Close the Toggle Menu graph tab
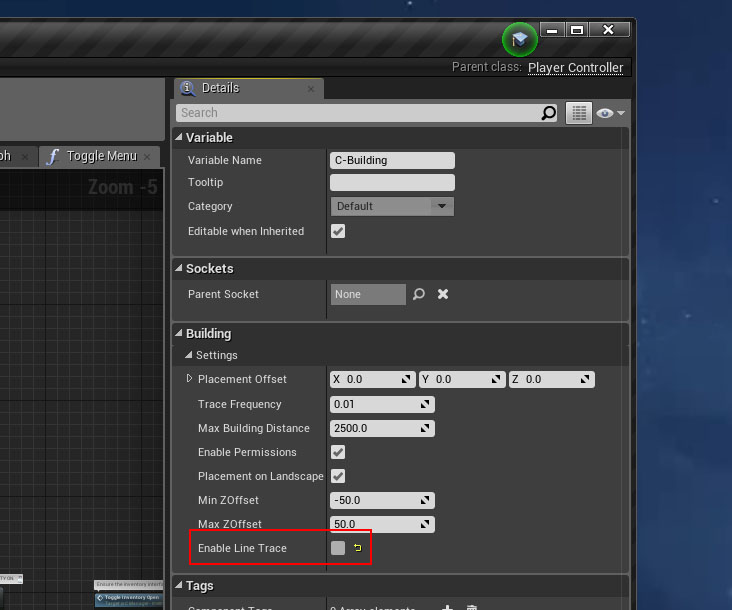The image size is (732, 610). 148,157
